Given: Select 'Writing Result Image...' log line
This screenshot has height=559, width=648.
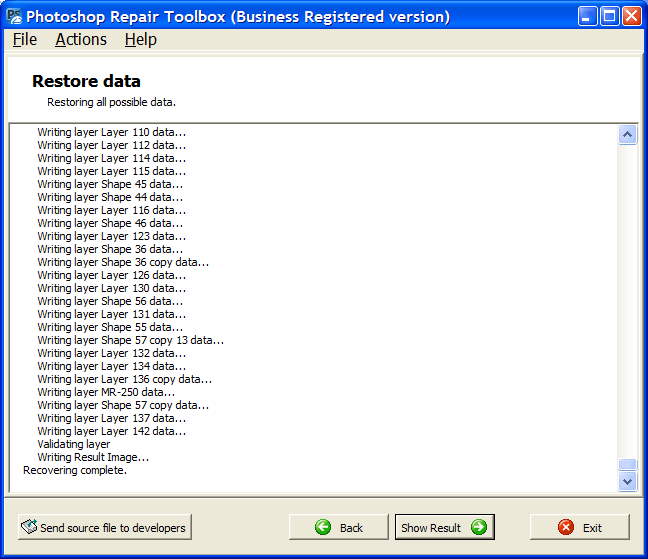Looking at the screenshot, I should [x=93, y=458].
